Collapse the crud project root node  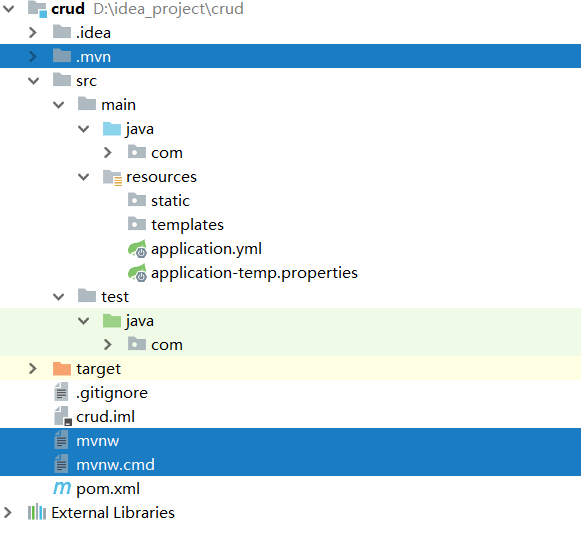coord(8,9)
